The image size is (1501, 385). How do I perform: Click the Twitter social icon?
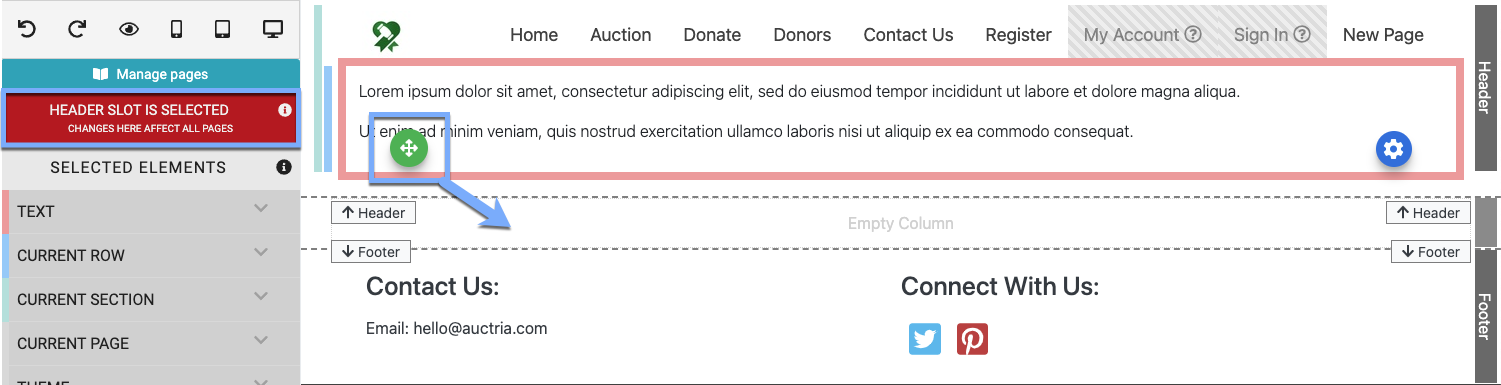[925, 339]
